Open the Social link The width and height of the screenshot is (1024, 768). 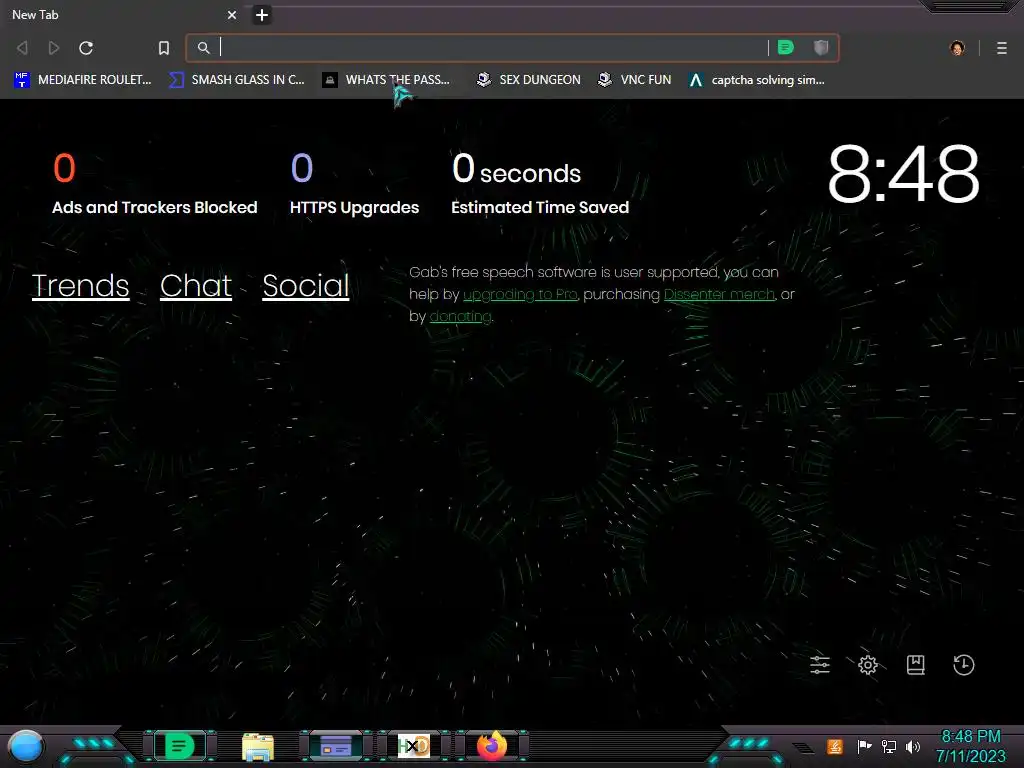(x=306, y=285)
